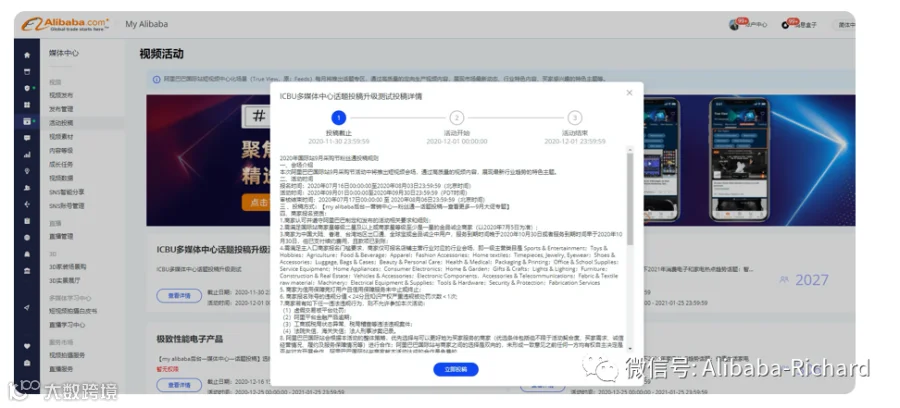Open the bag icon at sidebar bottom
The image size is (900, 408).
[27, 363]
